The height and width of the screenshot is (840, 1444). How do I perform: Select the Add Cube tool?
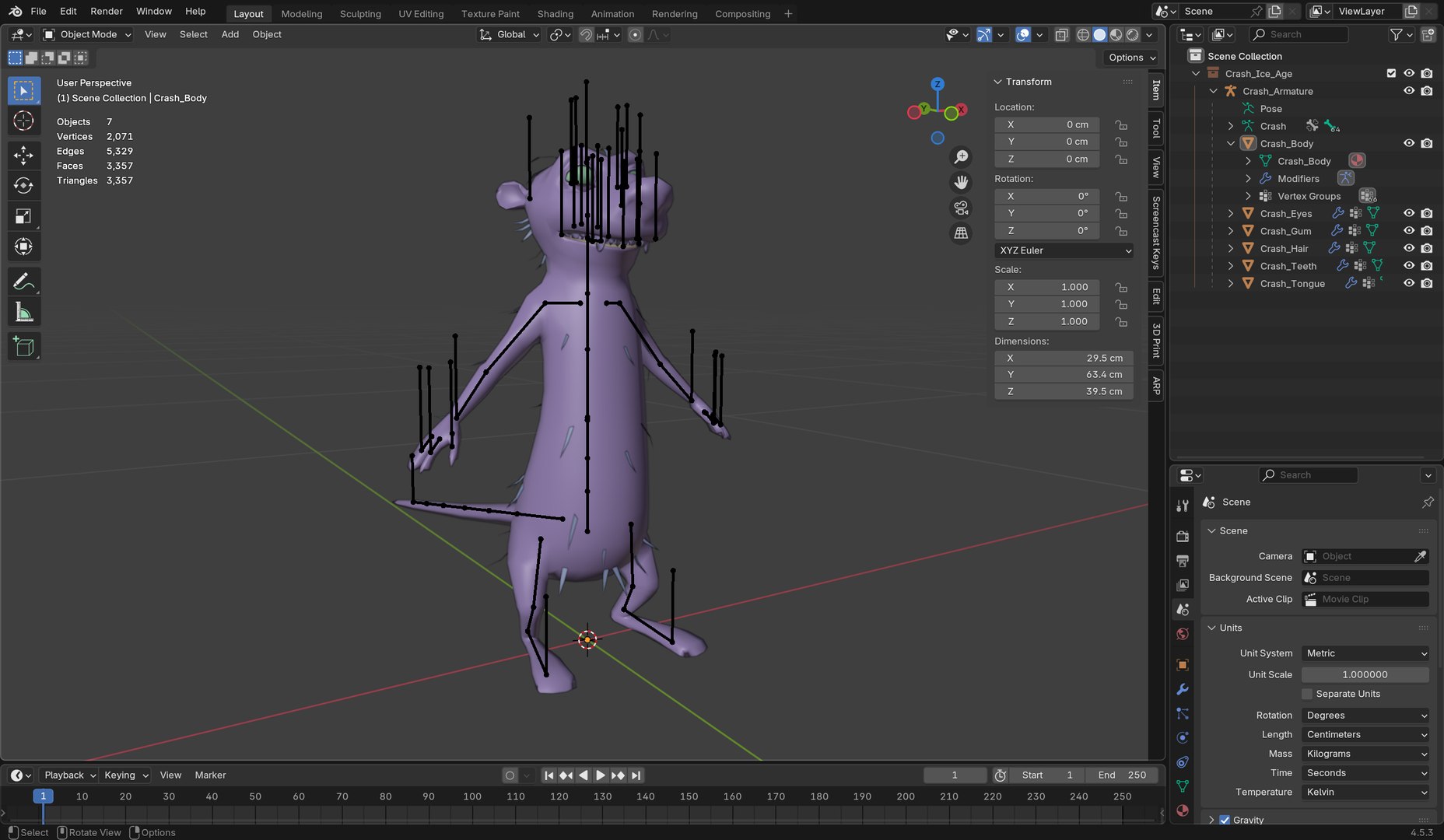coord(23,346)
